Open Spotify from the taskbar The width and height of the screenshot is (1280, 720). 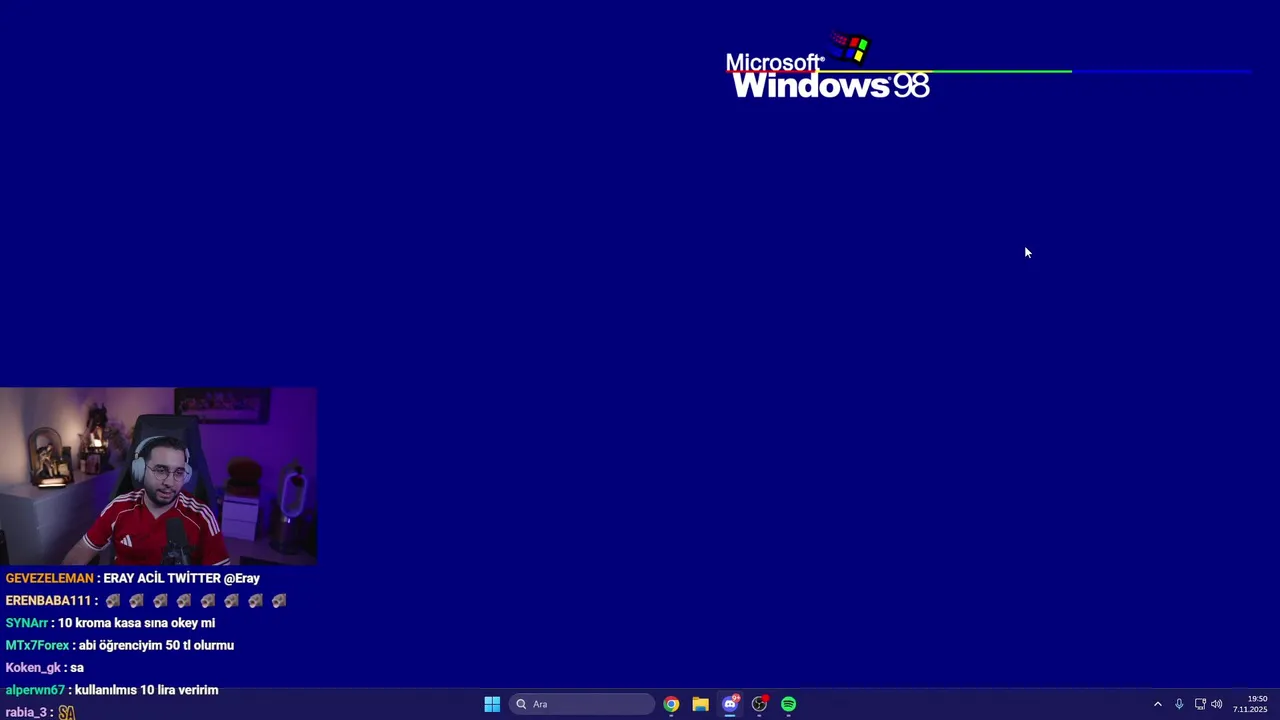tap(789, 704)
